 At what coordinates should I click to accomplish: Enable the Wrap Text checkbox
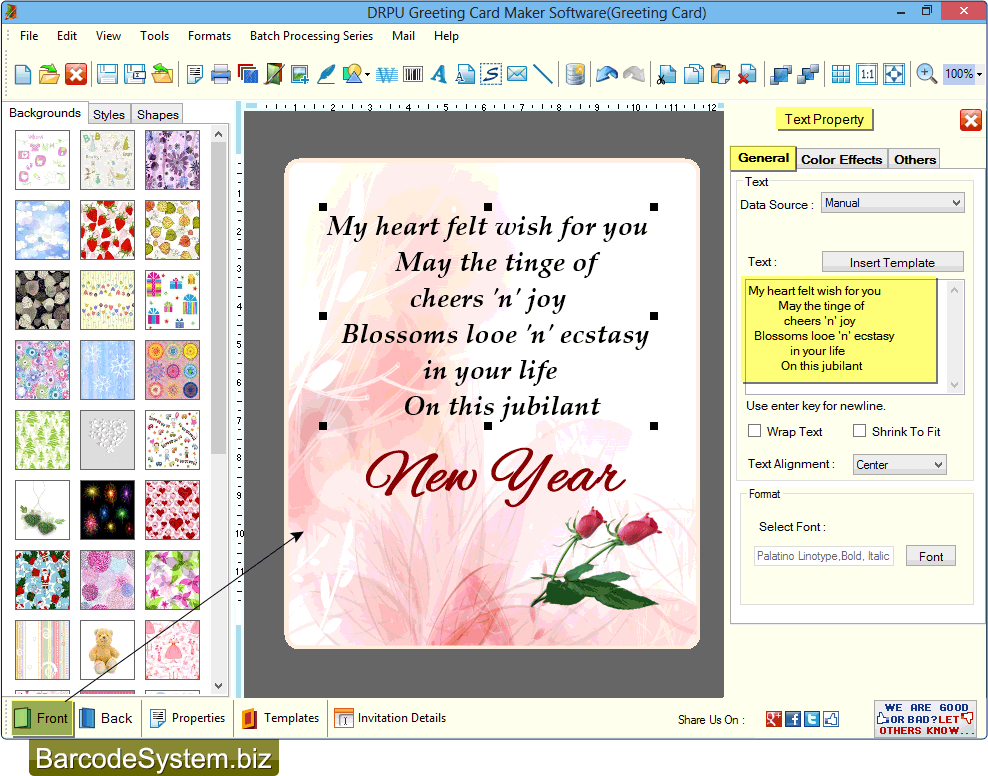(754, 431)
